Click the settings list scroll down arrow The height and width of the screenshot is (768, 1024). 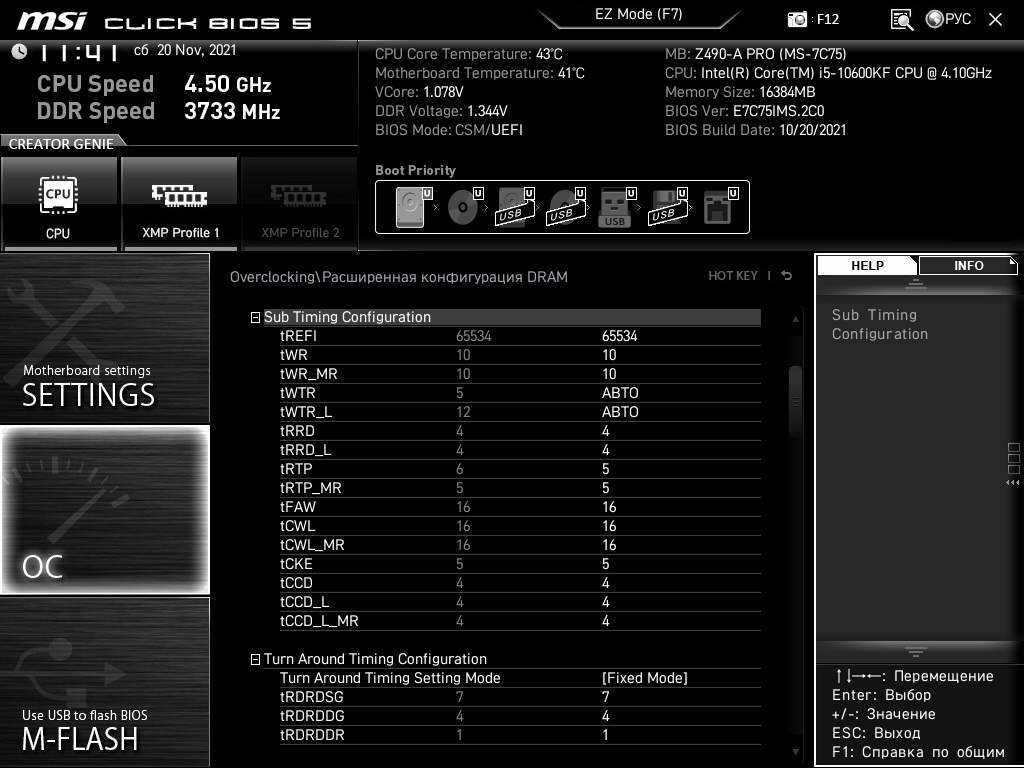click(795, 752)
